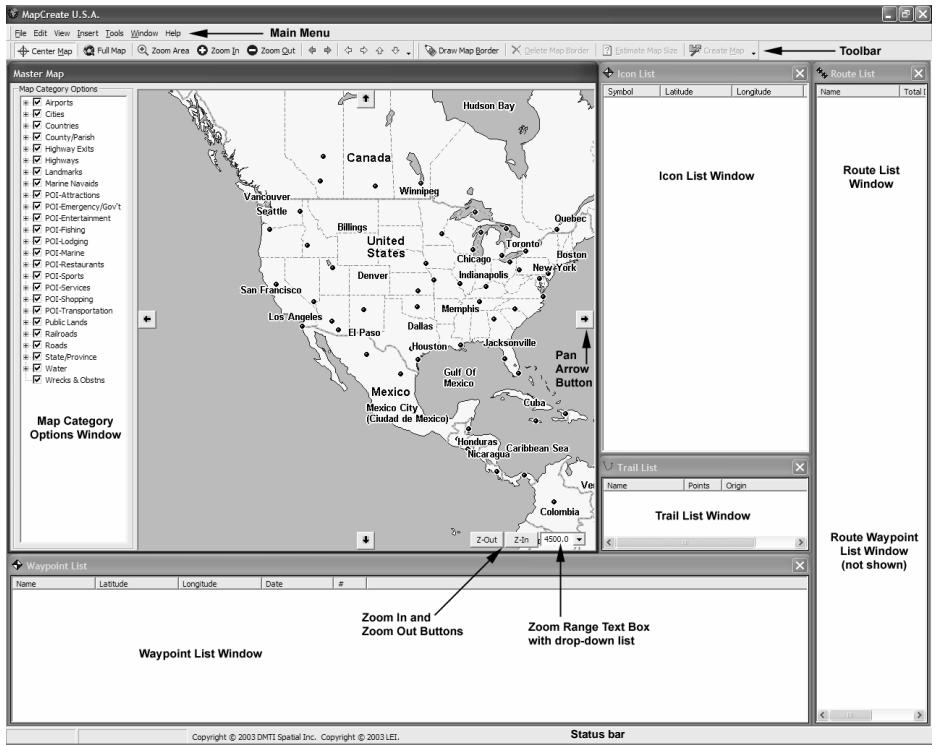Toggle the Water category visibility

pos(37,368)
